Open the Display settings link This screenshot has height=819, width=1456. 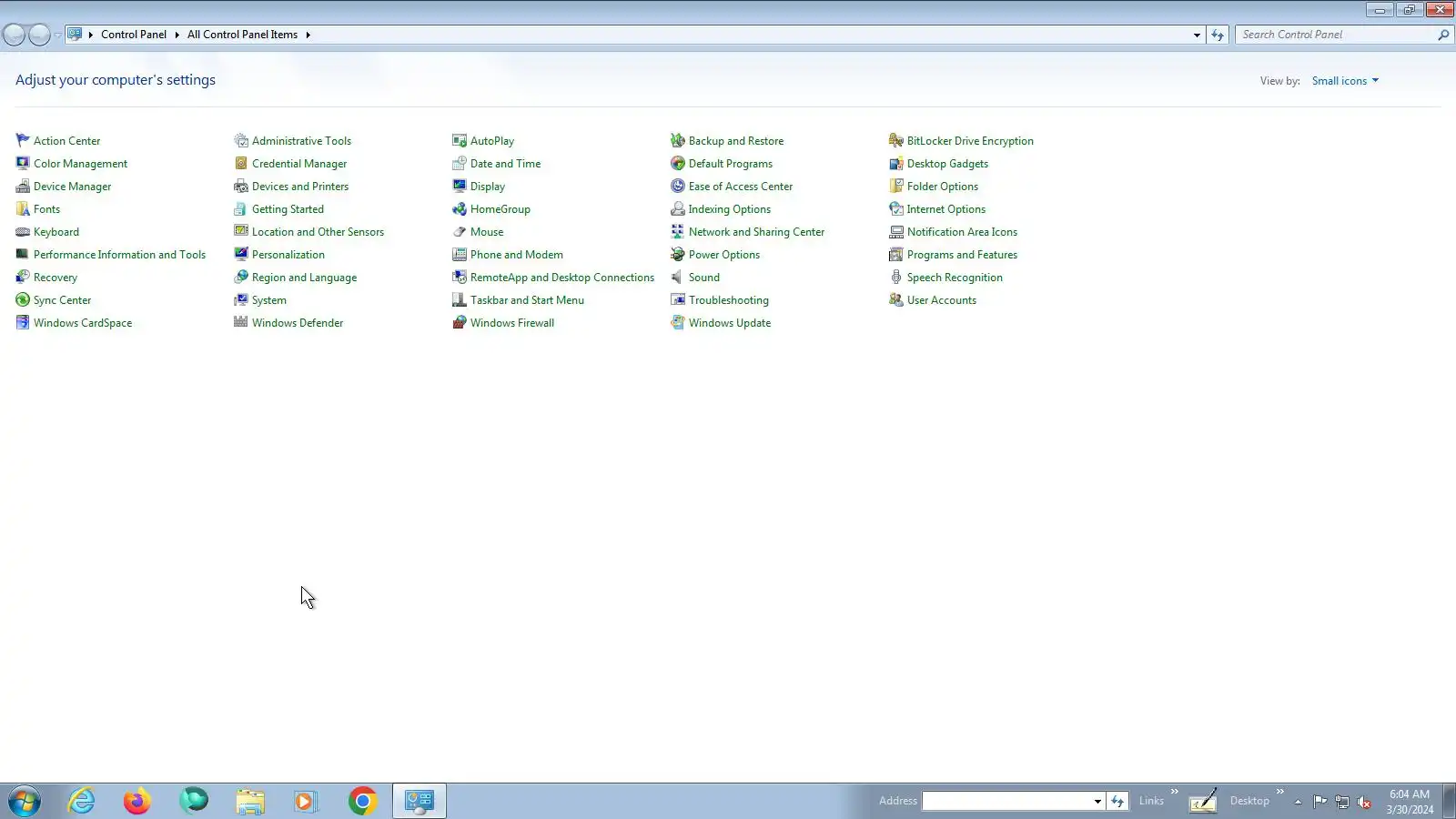(x=488, y=187)
